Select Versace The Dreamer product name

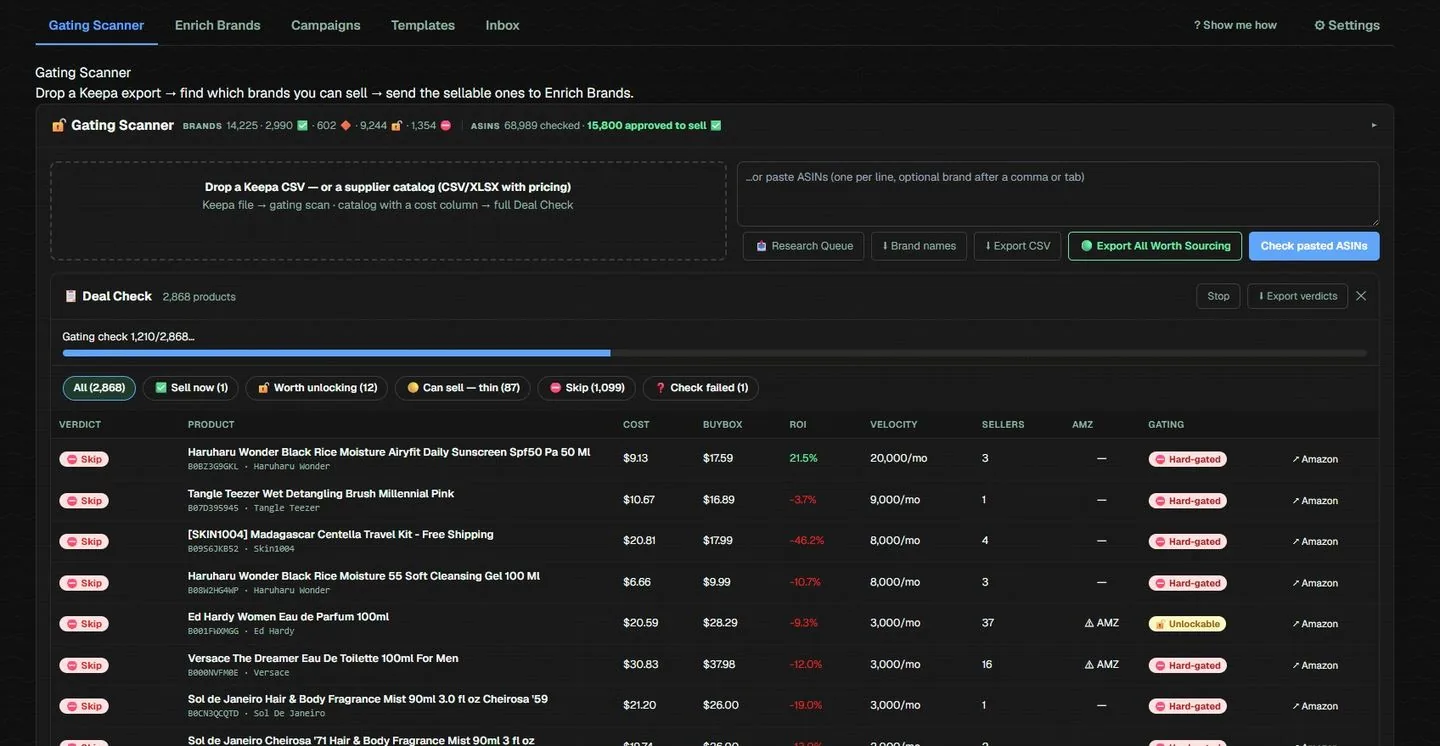point(323,658)
